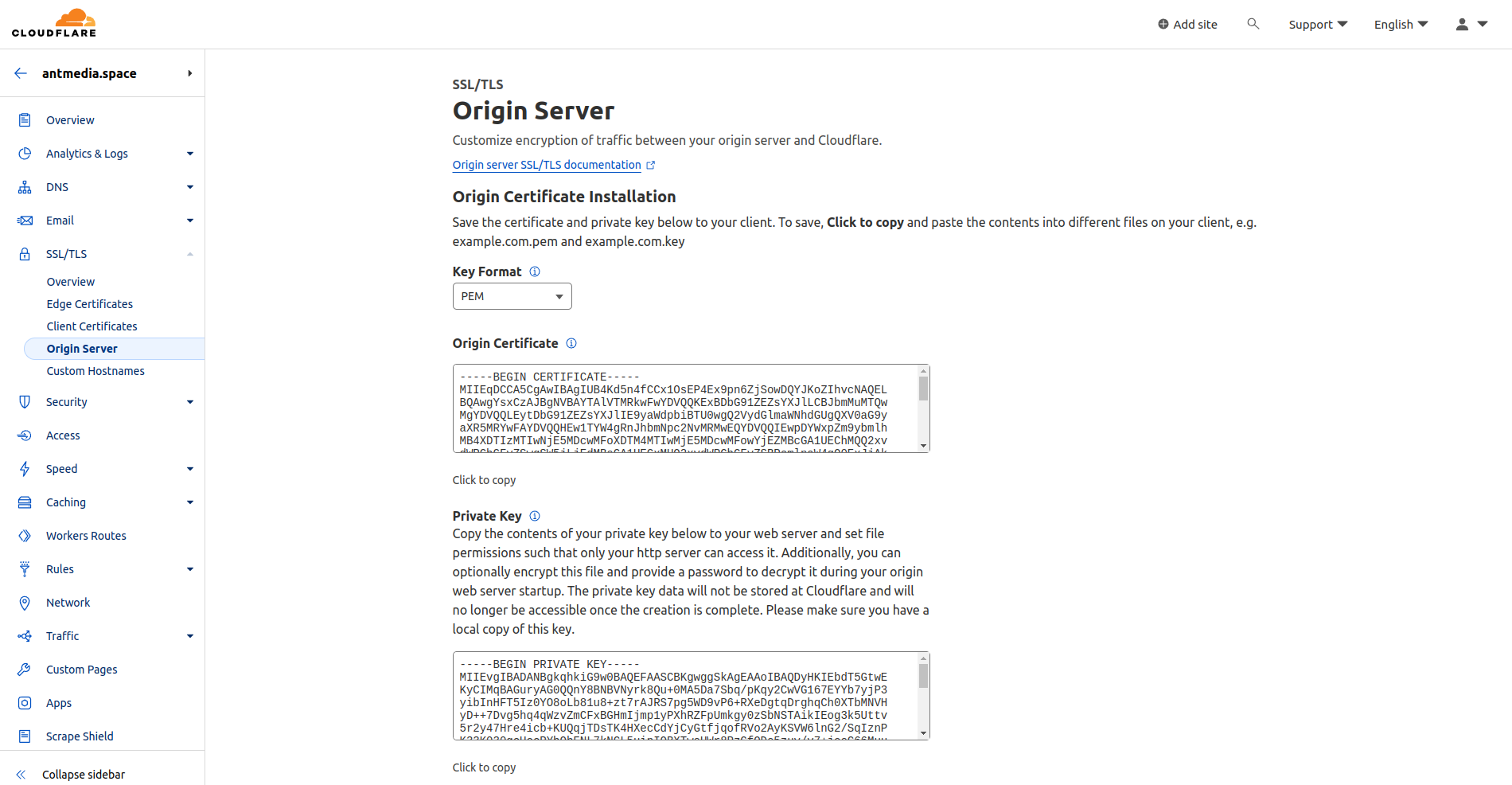Expand the Traffic section arrow
This screenshot has height=785, width=1512.
point(190,636)
